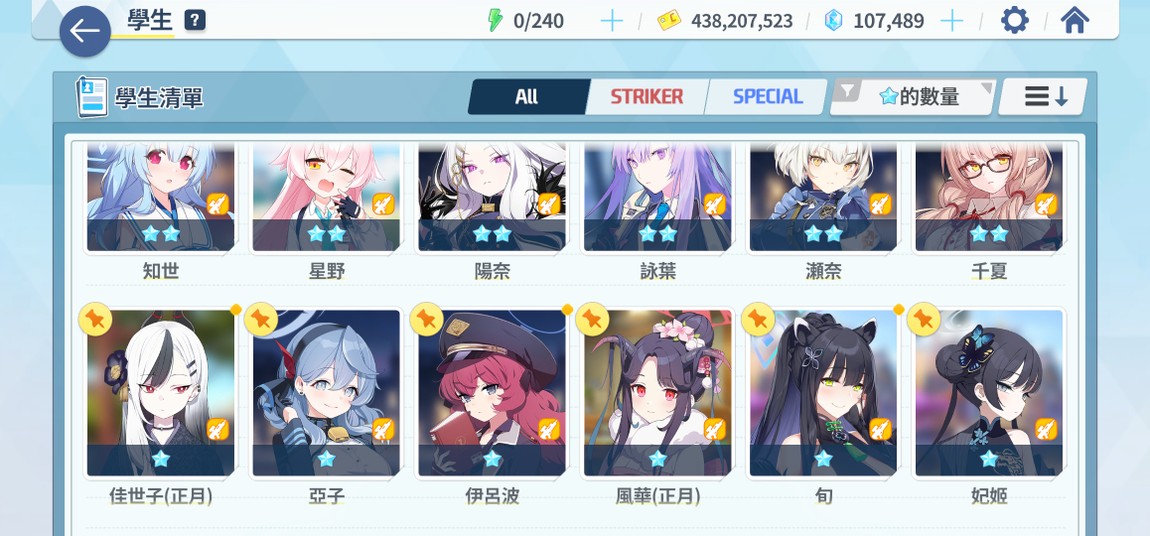Image resolution: width=1150 pixels, height=536 pixels.
Task: Switch to the SPECIAL tab
Action: click(766, 97)
